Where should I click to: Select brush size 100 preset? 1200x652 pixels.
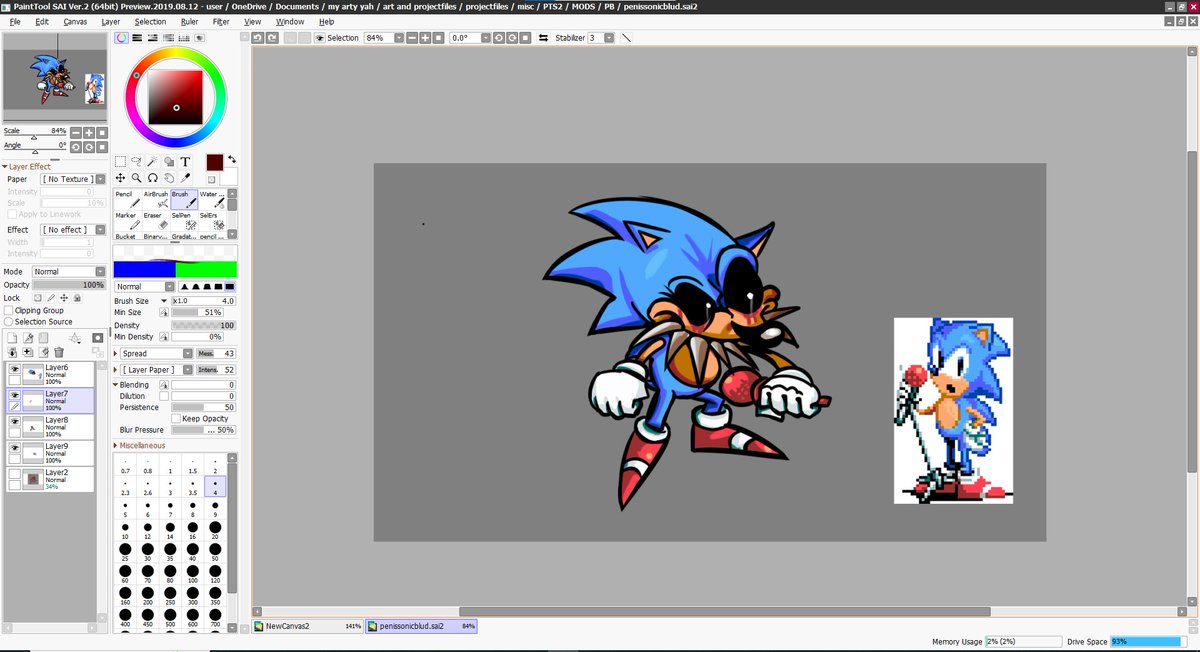193,574
